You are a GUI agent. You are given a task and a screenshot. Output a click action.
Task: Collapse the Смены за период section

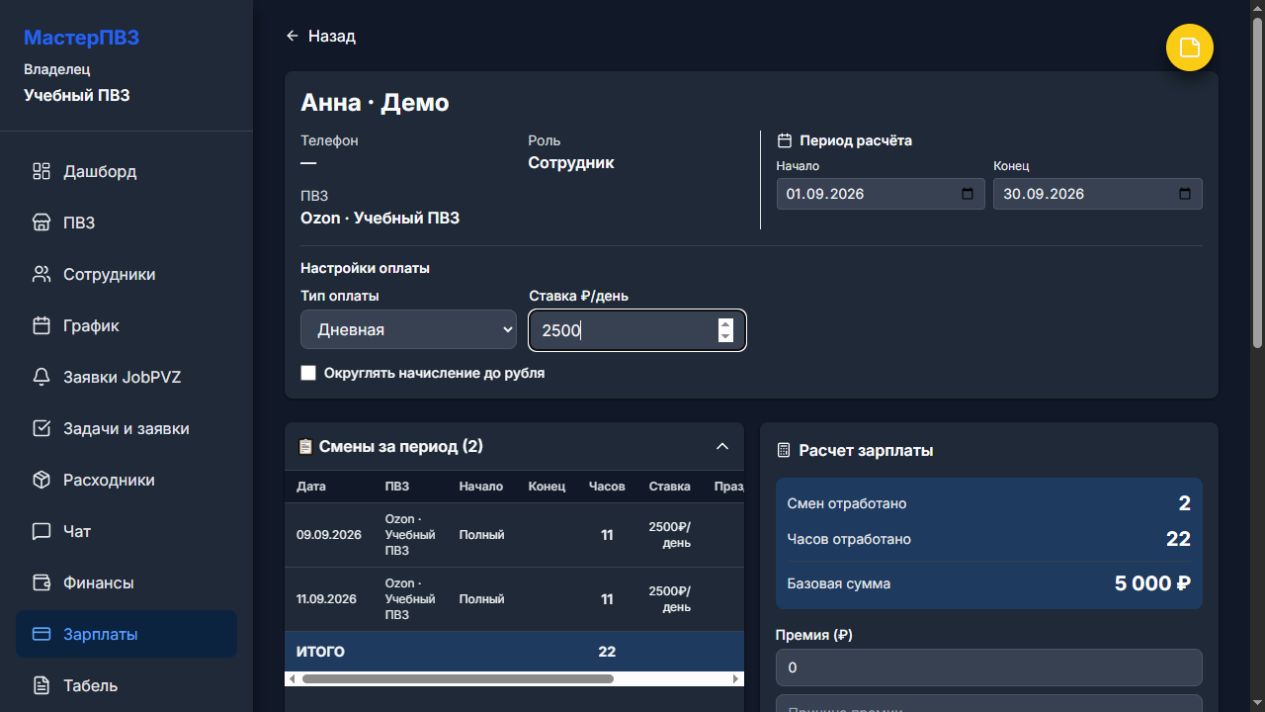pos(722,447)
